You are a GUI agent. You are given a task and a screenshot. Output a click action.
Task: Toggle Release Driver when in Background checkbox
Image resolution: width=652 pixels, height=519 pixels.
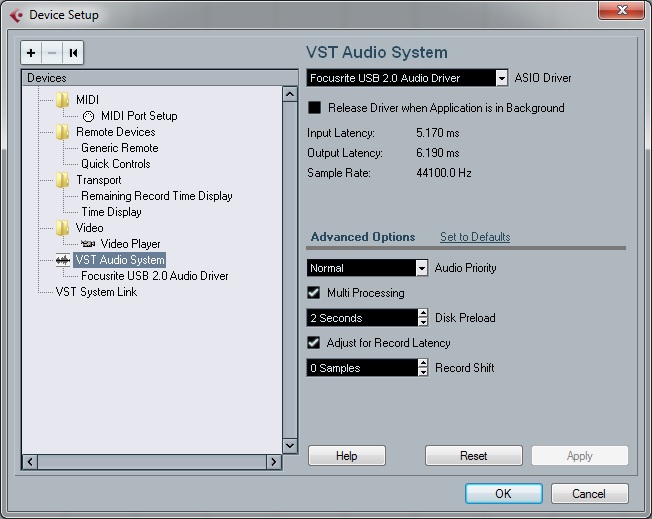click(314, 108)
